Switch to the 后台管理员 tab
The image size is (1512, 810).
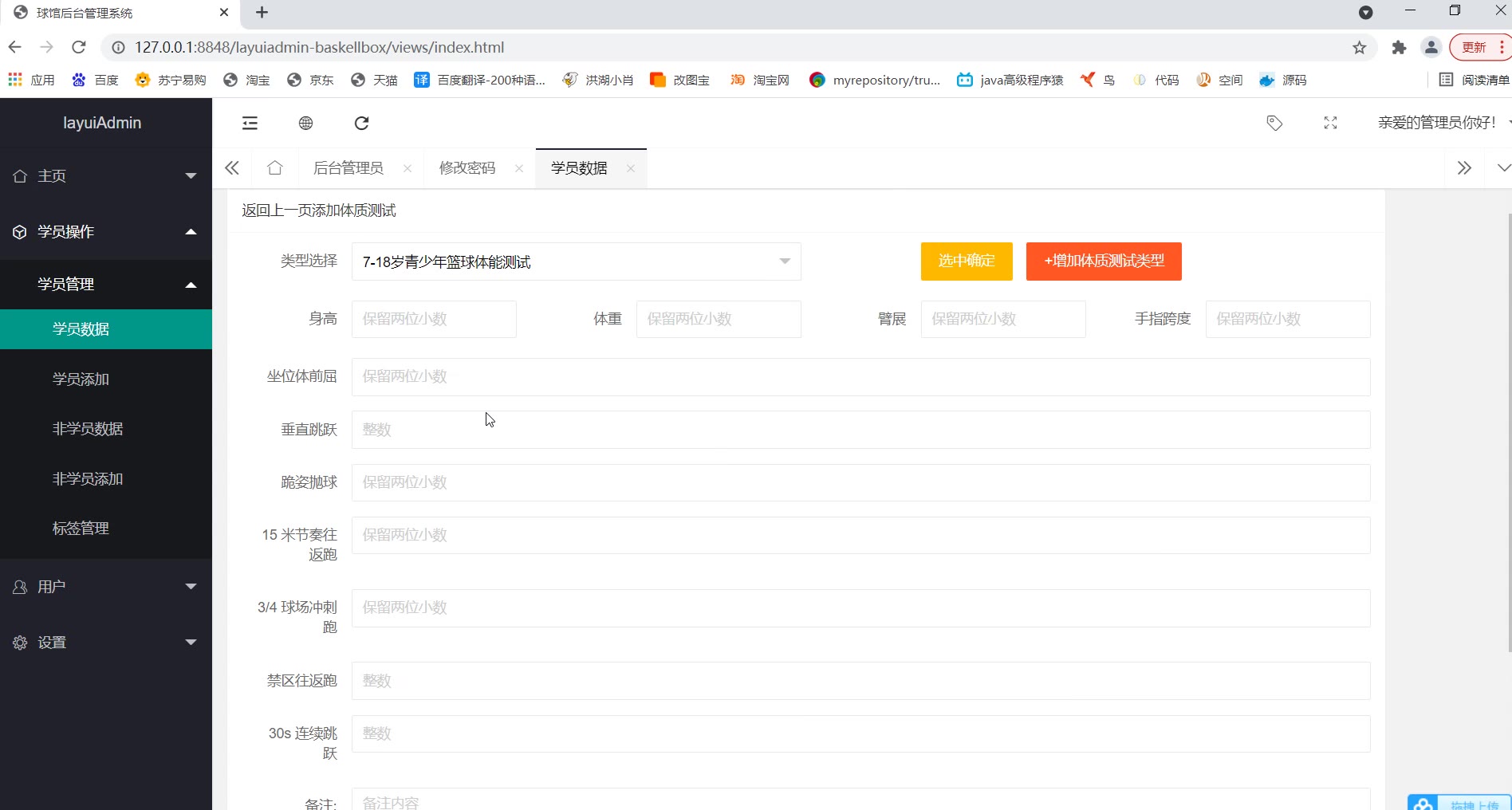click(x=348, y=168)
